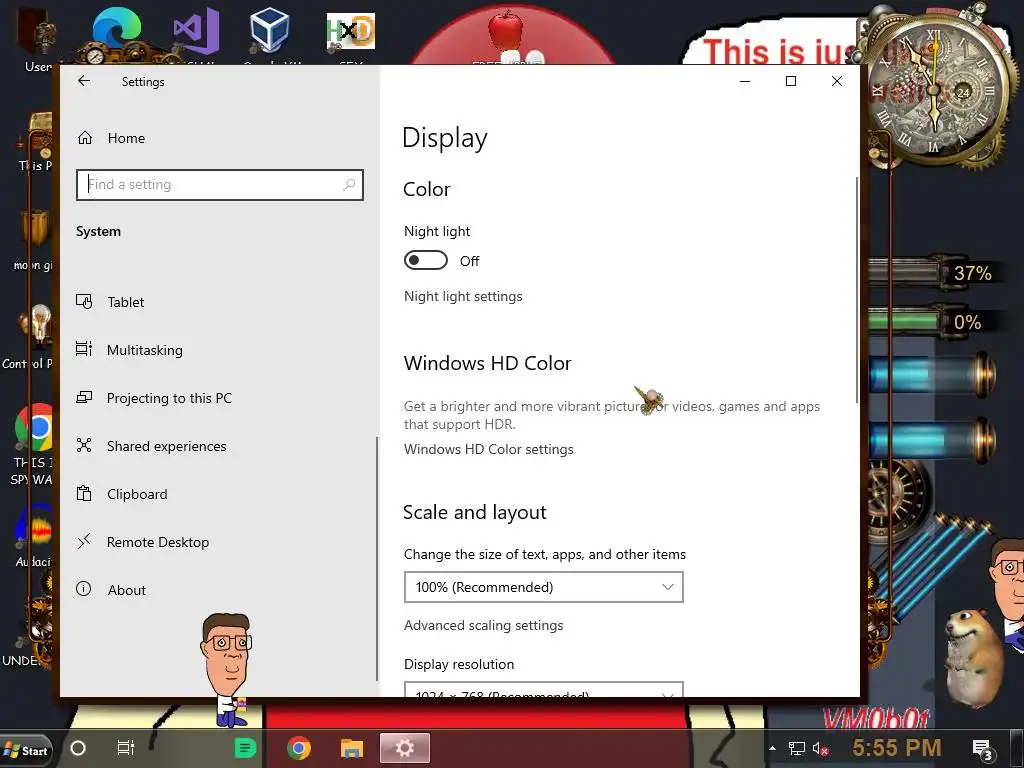
Task: Open the Start menu
Action: click(x=26, y=750)
